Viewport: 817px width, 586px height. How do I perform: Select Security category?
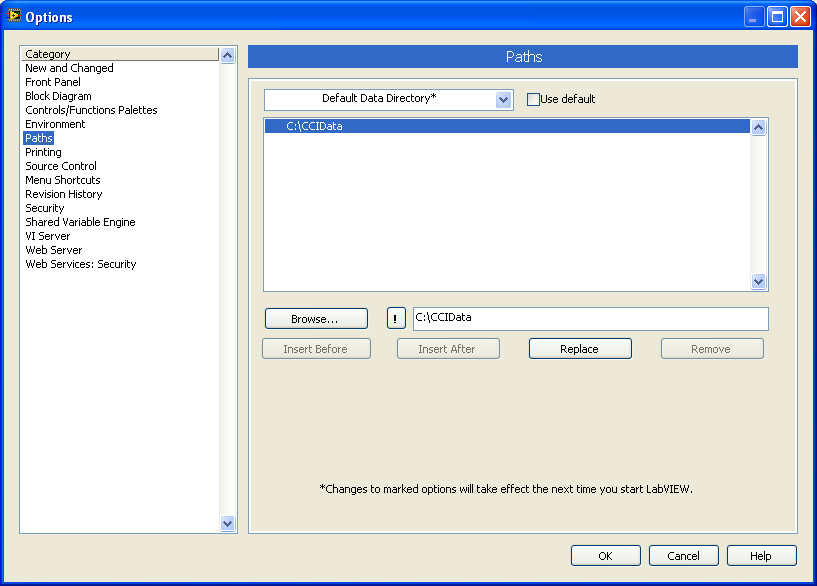pyautogui.click(x=45, y=208)
